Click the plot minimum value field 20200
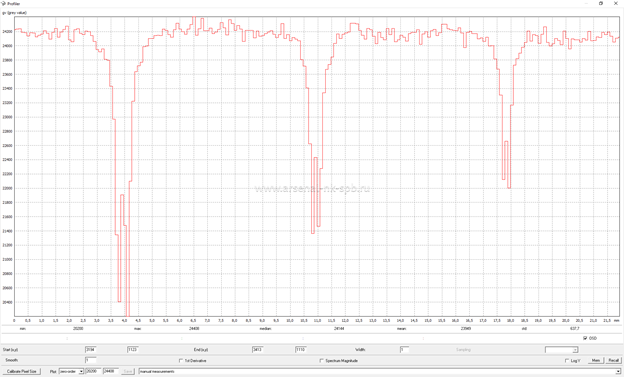 tap(93, 371)
